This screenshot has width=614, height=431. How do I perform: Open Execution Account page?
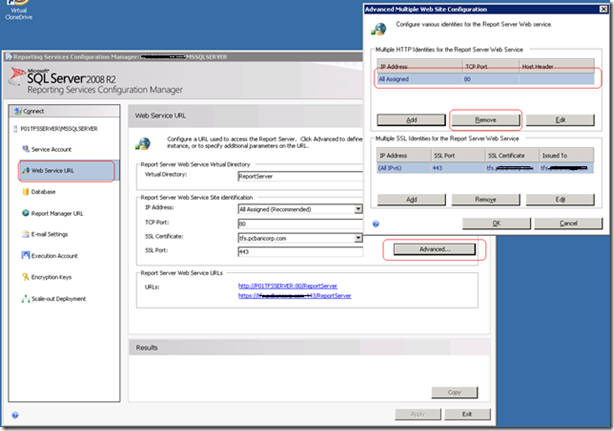(54, 256)
